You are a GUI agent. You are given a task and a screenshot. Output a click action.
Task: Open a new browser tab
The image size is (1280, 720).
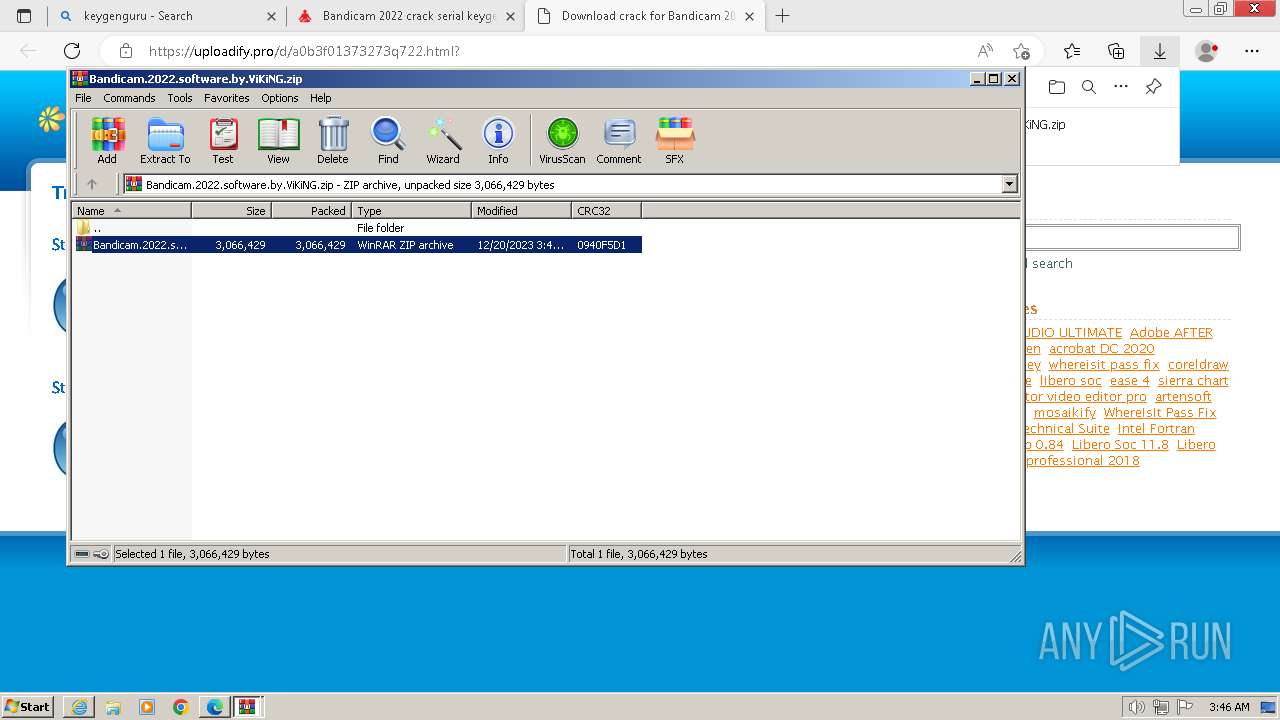coord(783,16)
